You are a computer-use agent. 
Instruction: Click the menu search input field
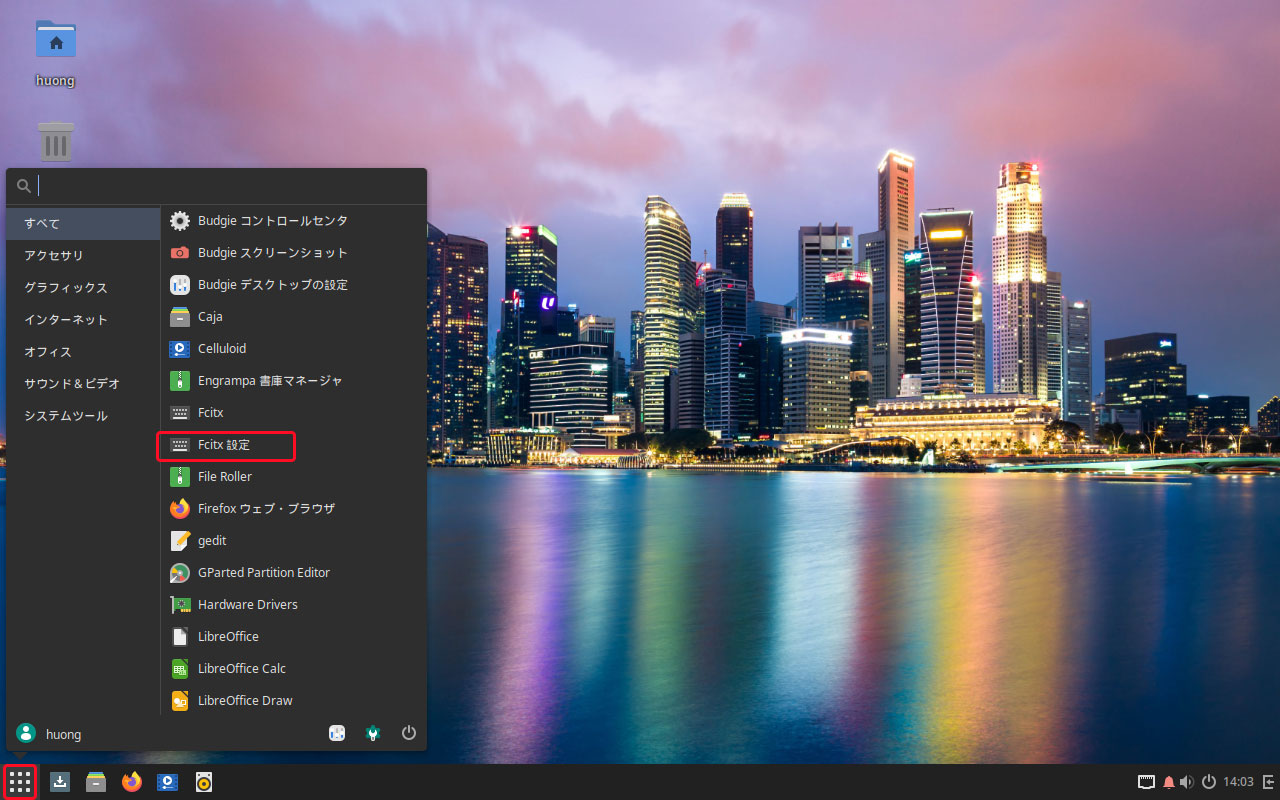point(225,186)
